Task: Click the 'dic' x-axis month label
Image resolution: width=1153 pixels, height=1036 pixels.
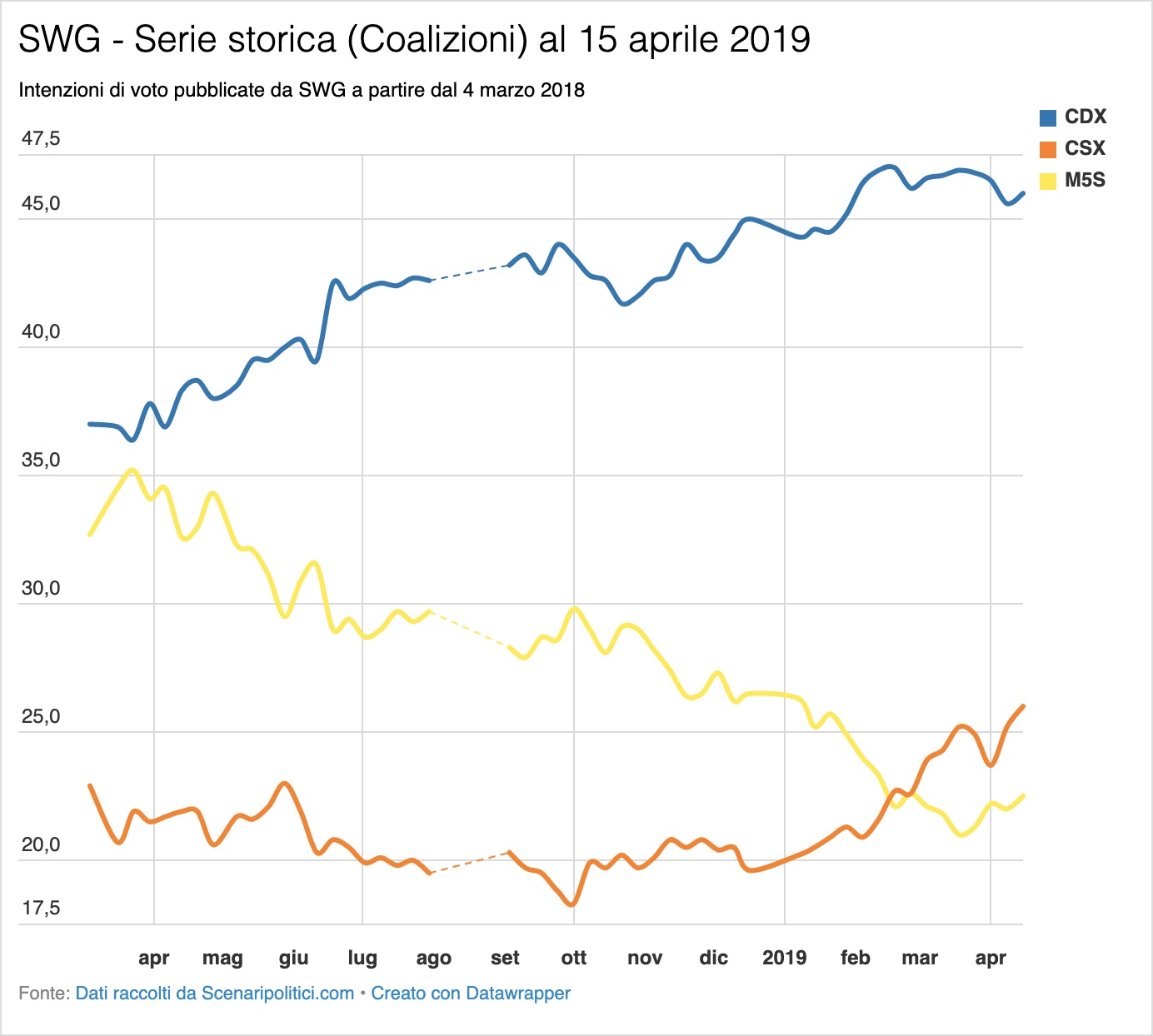Action: [714, 958]
